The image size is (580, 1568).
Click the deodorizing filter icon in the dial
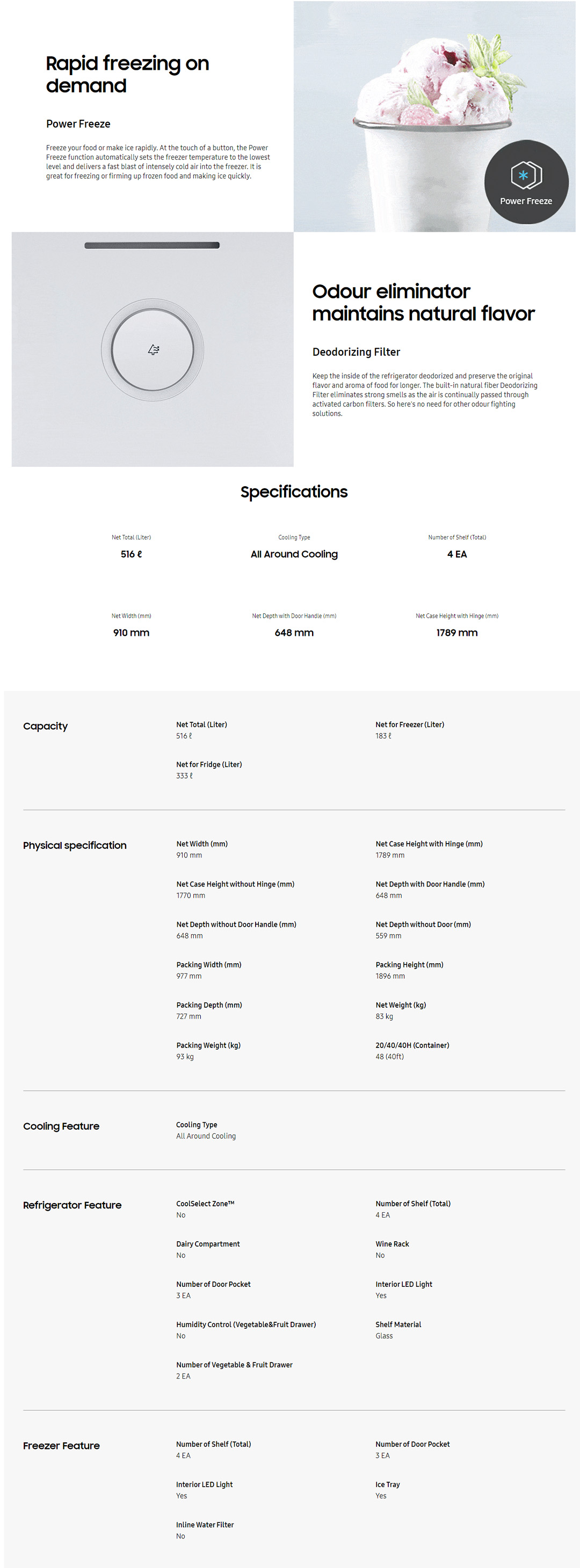point(154,349)
